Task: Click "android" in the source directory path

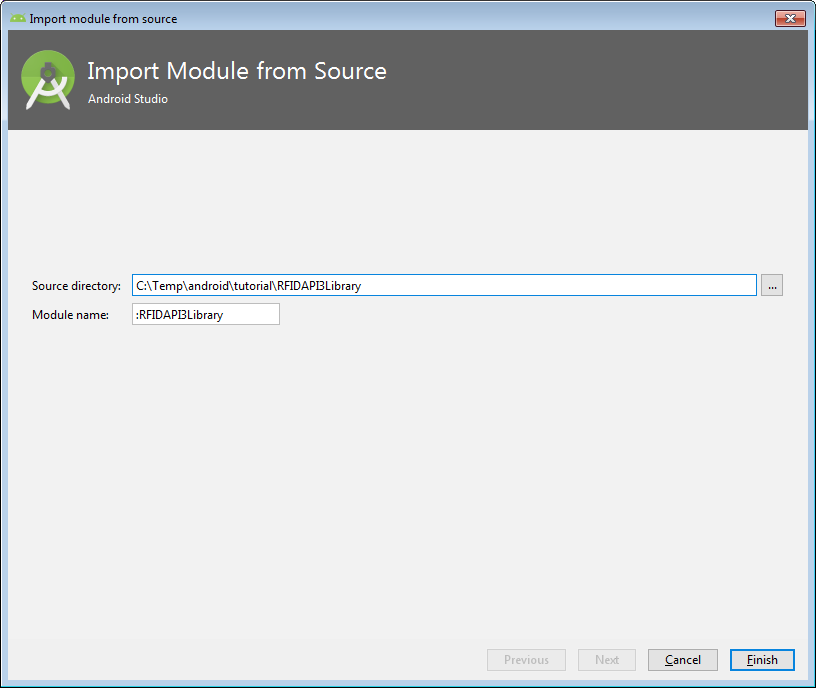Action: (208, 286)
